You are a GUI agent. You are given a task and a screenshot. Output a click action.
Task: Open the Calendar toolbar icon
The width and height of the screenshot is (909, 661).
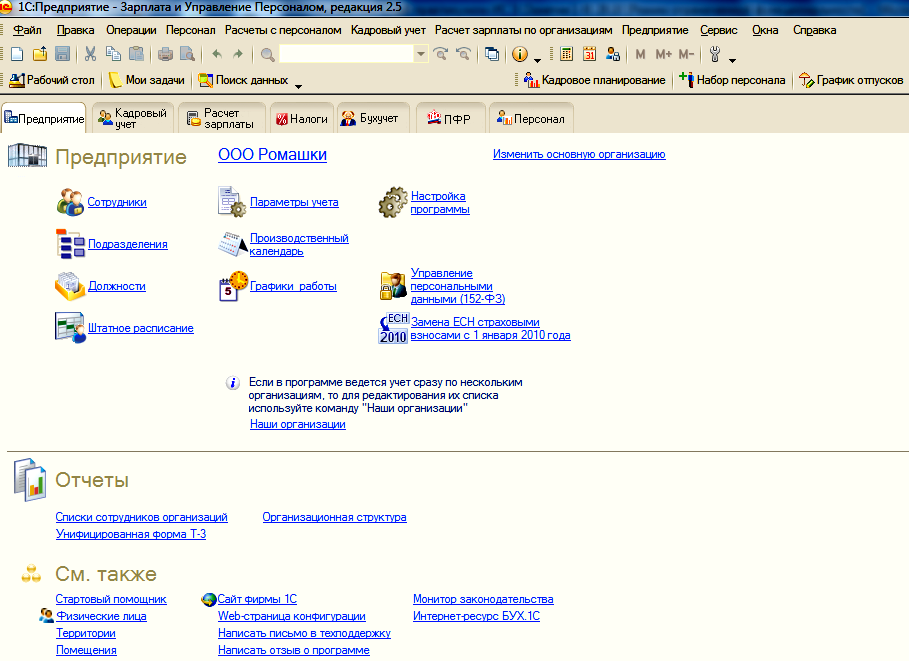click(590, 54)
